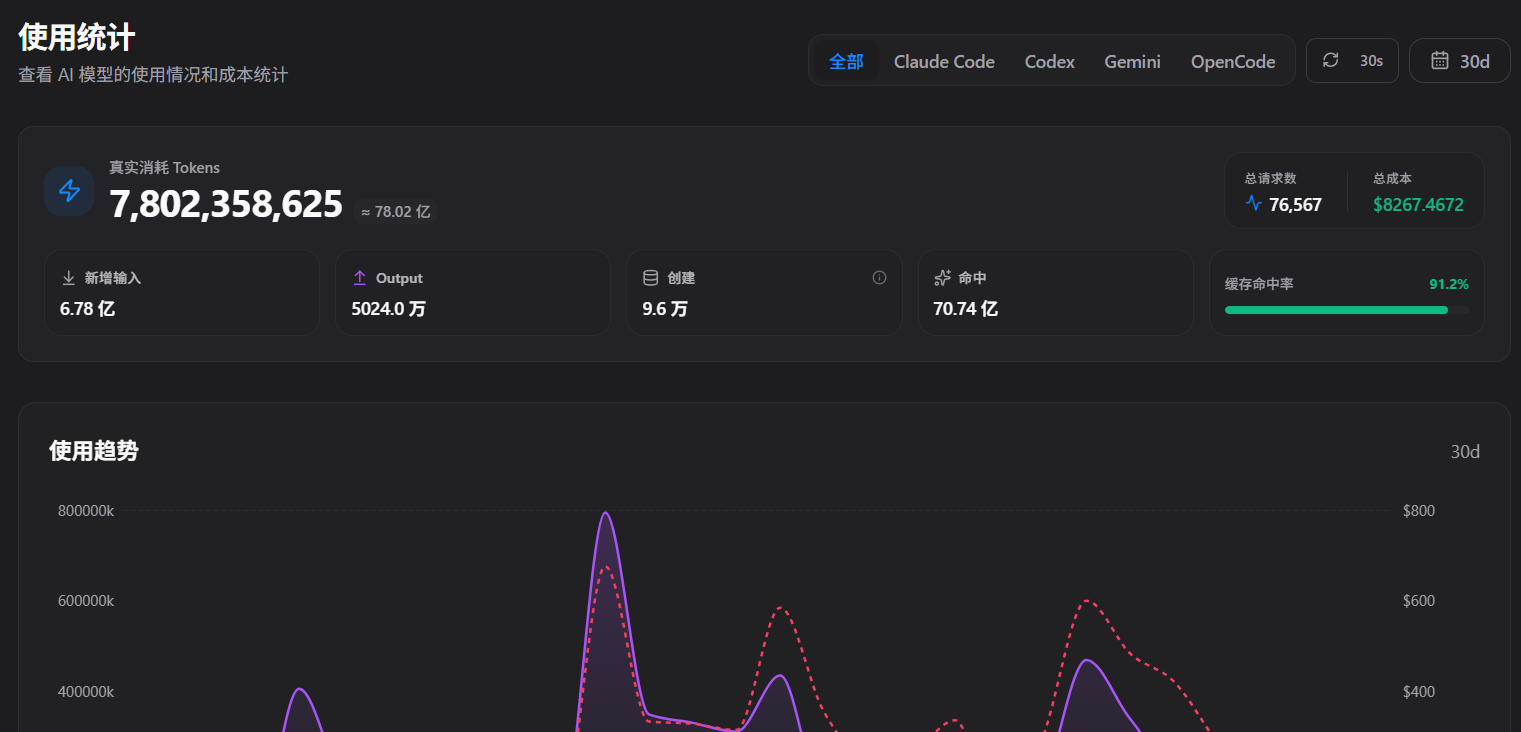The height and width of the screenshot is (732, 1521).
Task: Click the 使用趋势 chart title
Action: (94, 451)
